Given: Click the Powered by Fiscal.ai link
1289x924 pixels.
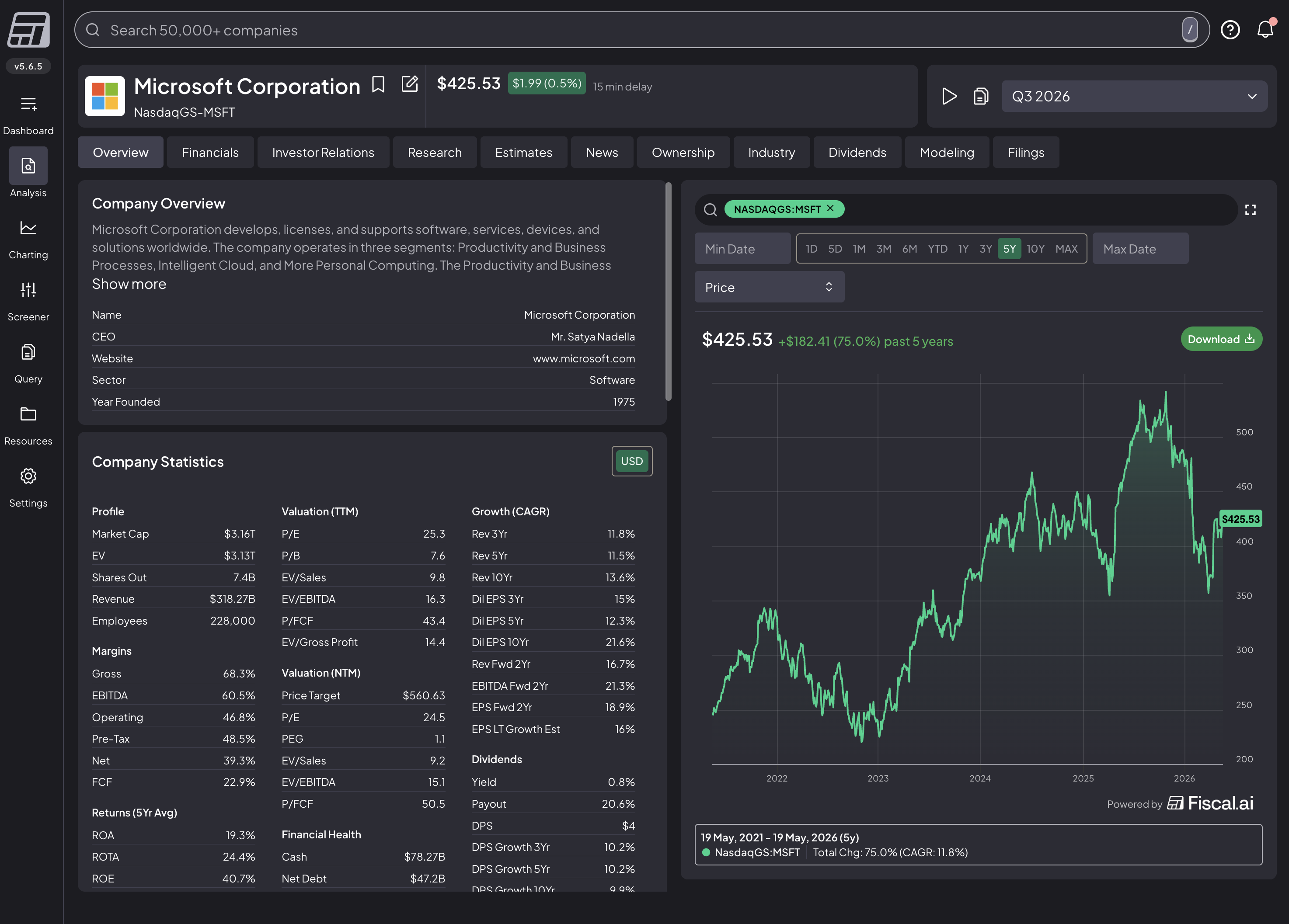Looking at the screenshot, I should point(1180,803).
